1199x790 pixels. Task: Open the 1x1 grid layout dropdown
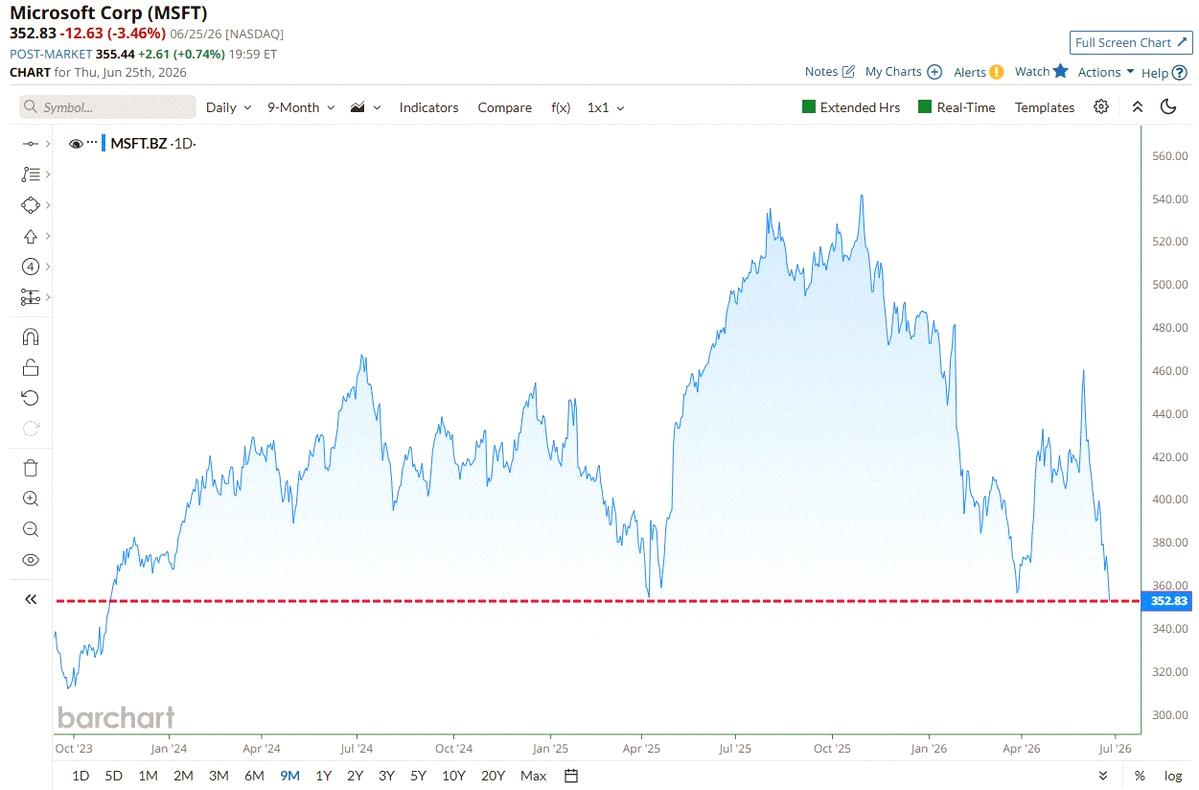[606, 107]
